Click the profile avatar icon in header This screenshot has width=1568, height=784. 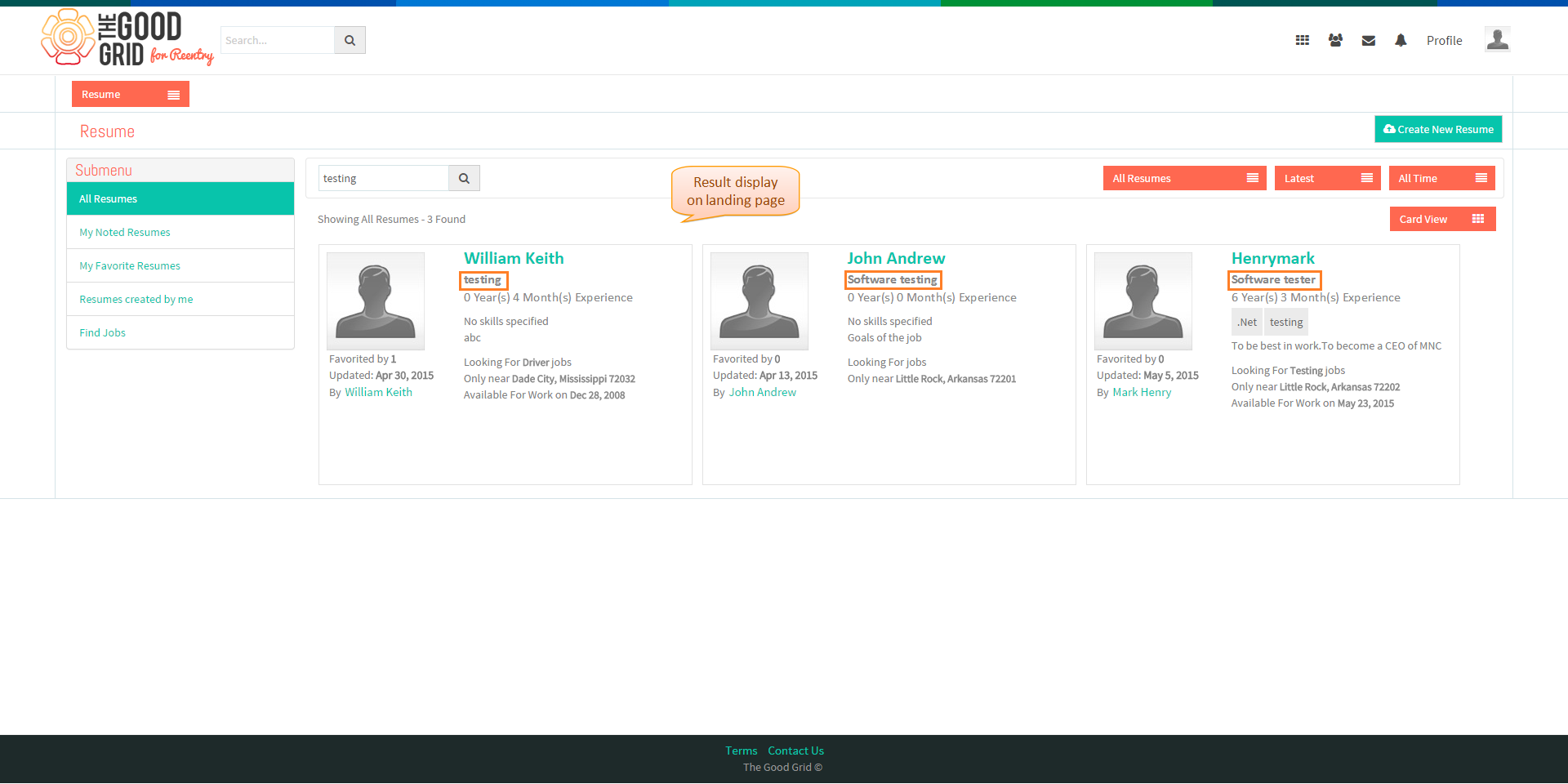[x=1497, y=39]
